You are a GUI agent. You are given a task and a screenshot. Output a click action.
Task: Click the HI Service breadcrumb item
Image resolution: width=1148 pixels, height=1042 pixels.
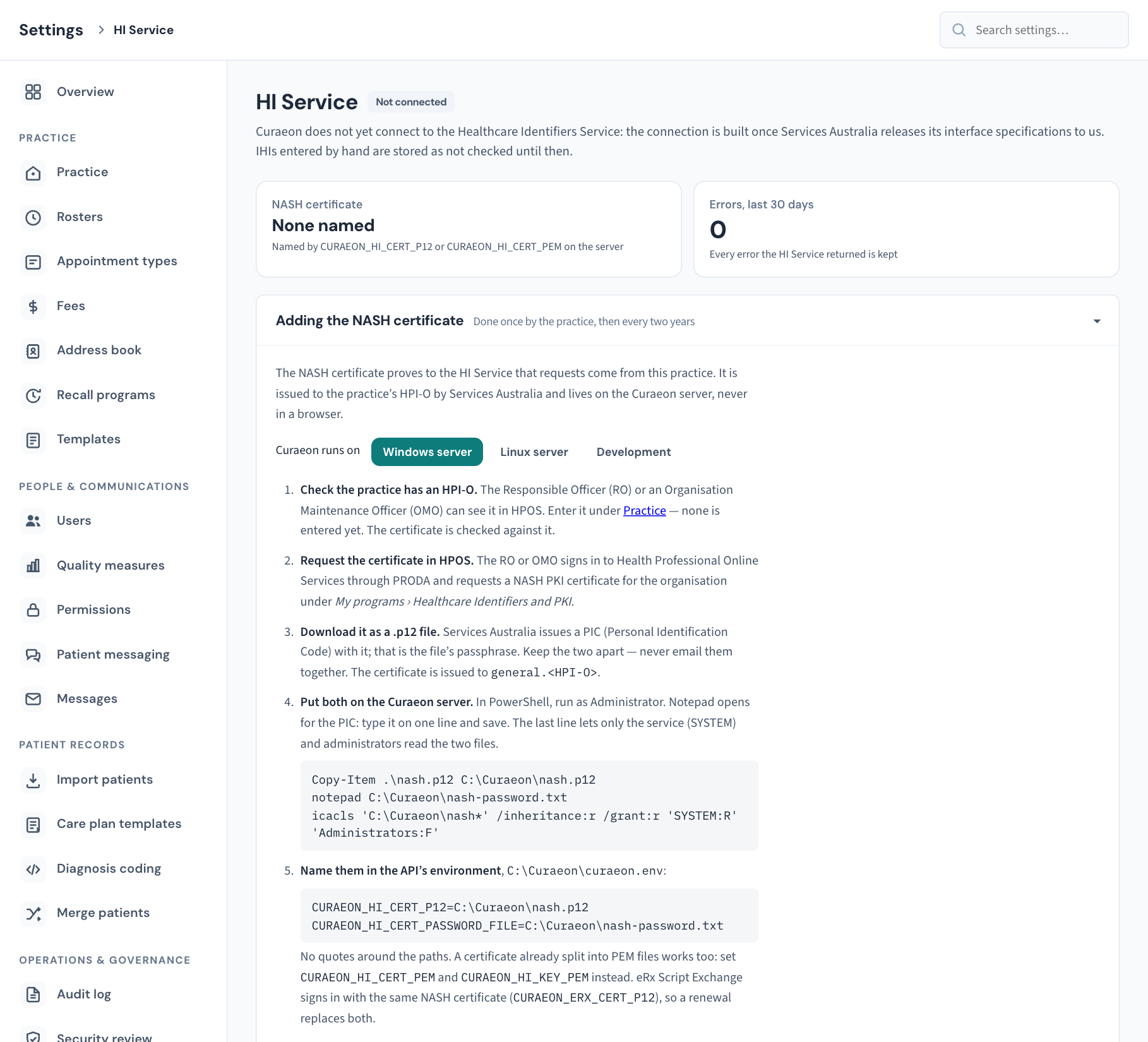143,30
